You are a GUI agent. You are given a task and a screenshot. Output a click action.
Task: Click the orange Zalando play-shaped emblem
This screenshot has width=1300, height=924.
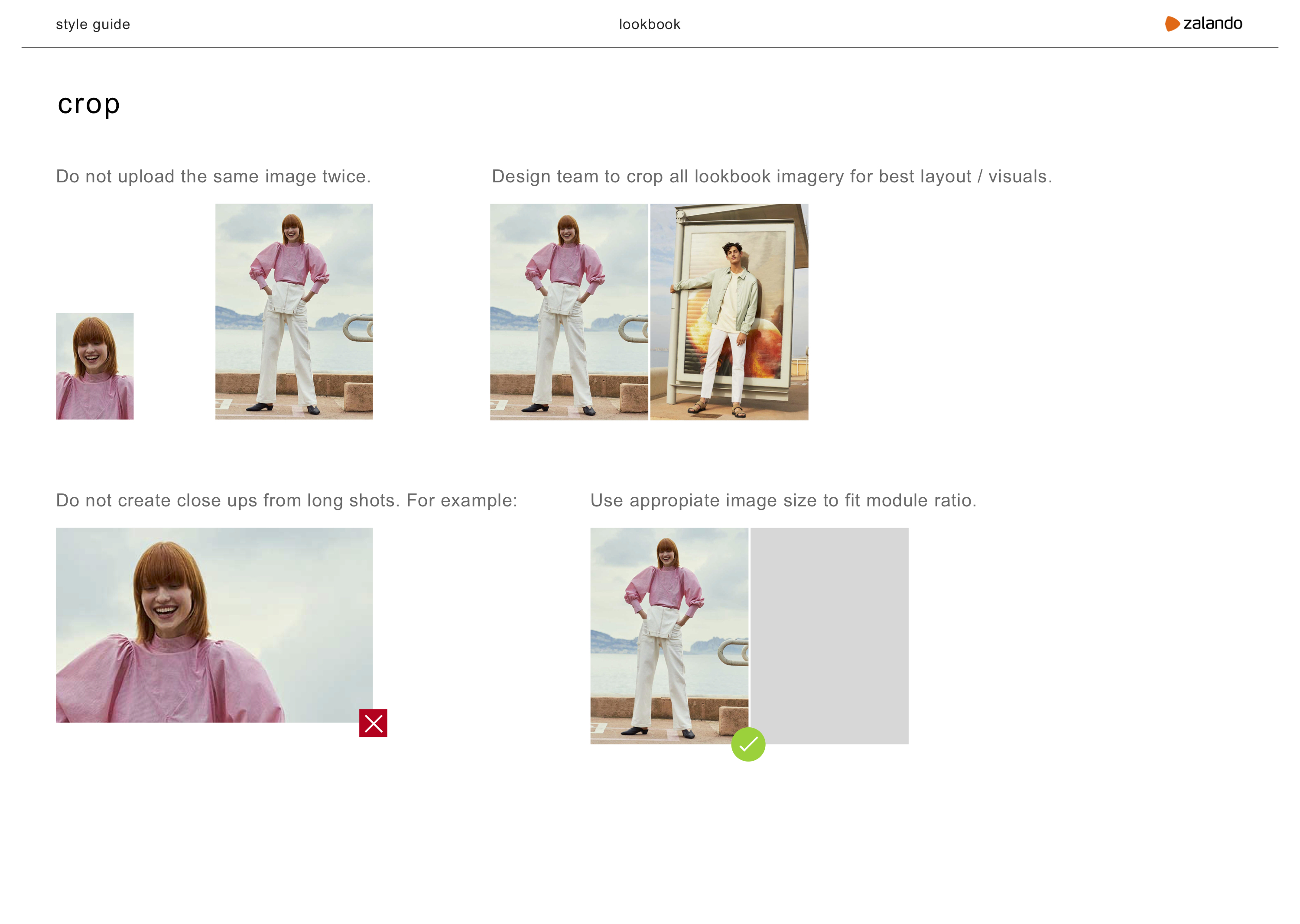(x=1172, y=23)
